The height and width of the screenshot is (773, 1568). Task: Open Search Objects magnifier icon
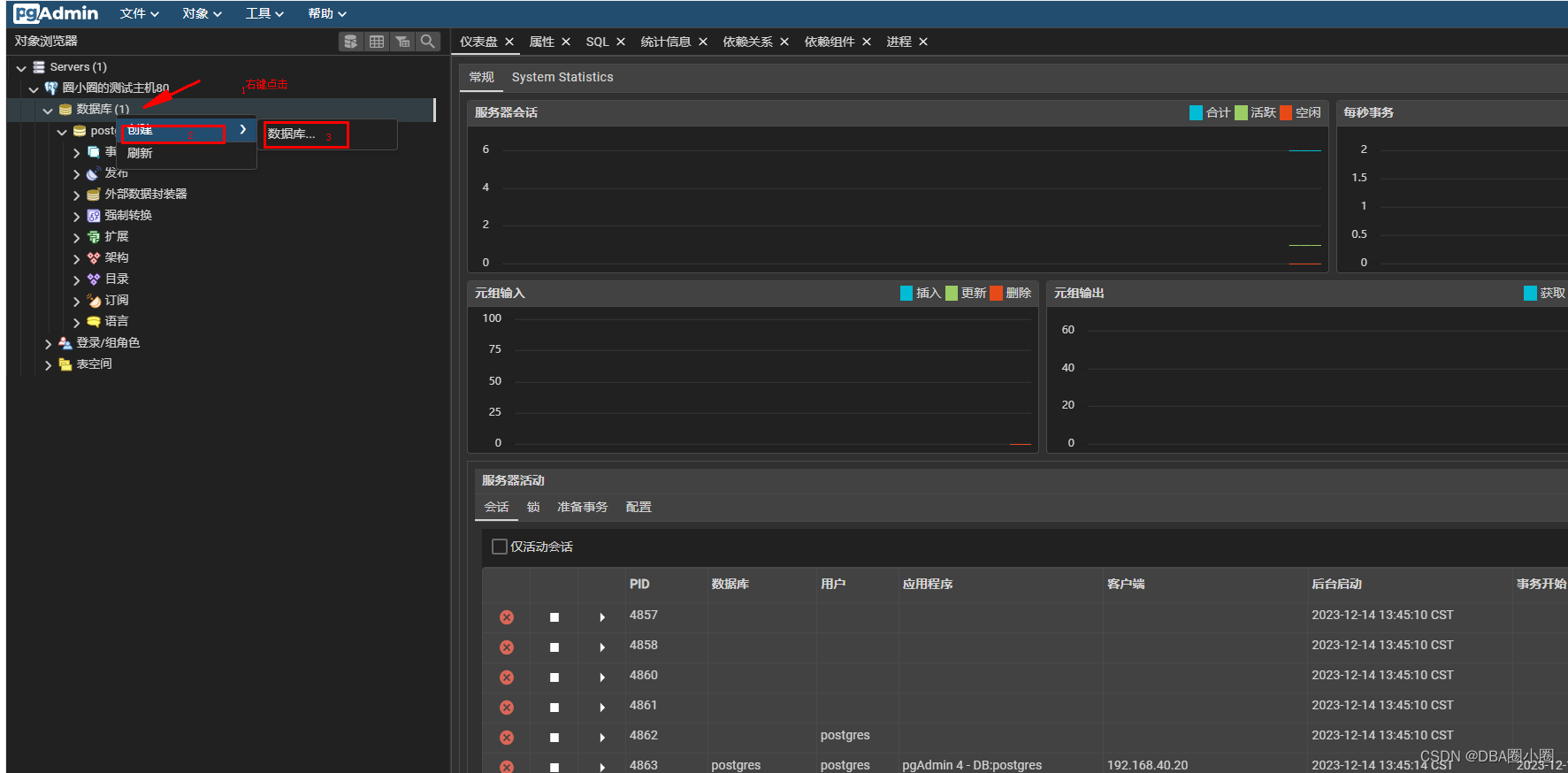tap(428, 42)
